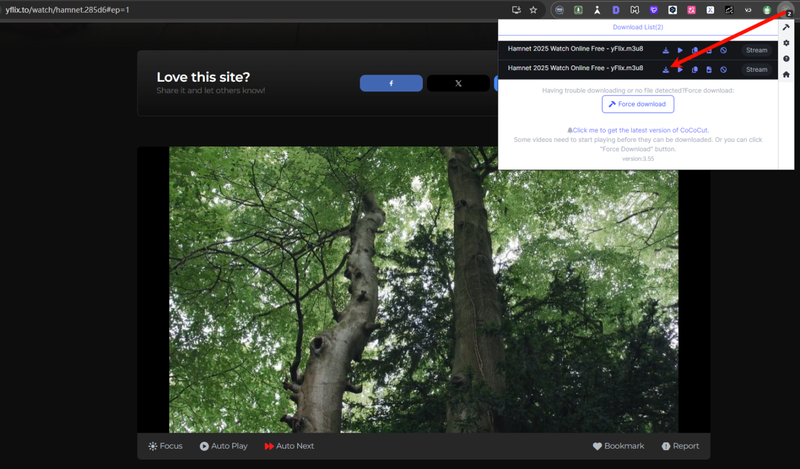Click the Force download button
800x469 pixels.
point(638,104)
